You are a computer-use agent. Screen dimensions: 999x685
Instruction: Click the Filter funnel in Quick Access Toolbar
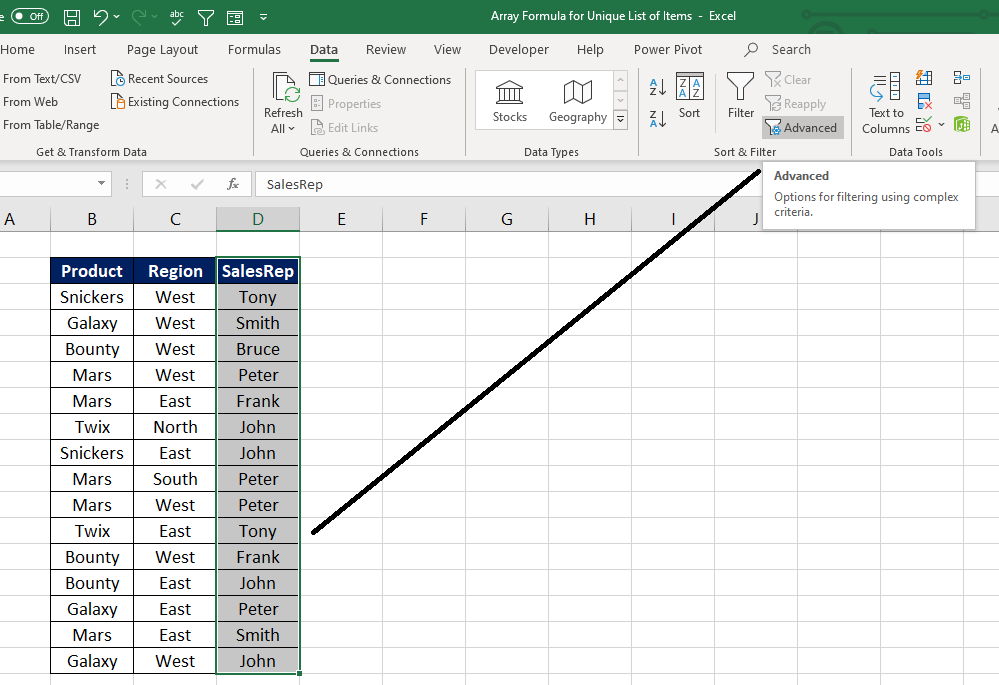pos(206,17)
